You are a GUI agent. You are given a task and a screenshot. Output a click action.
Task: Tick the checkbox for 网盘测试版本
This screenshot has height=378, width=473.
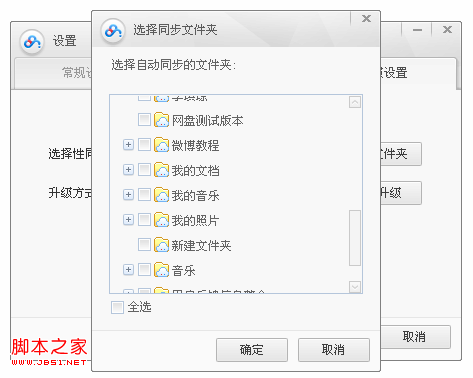pos(144,119)
